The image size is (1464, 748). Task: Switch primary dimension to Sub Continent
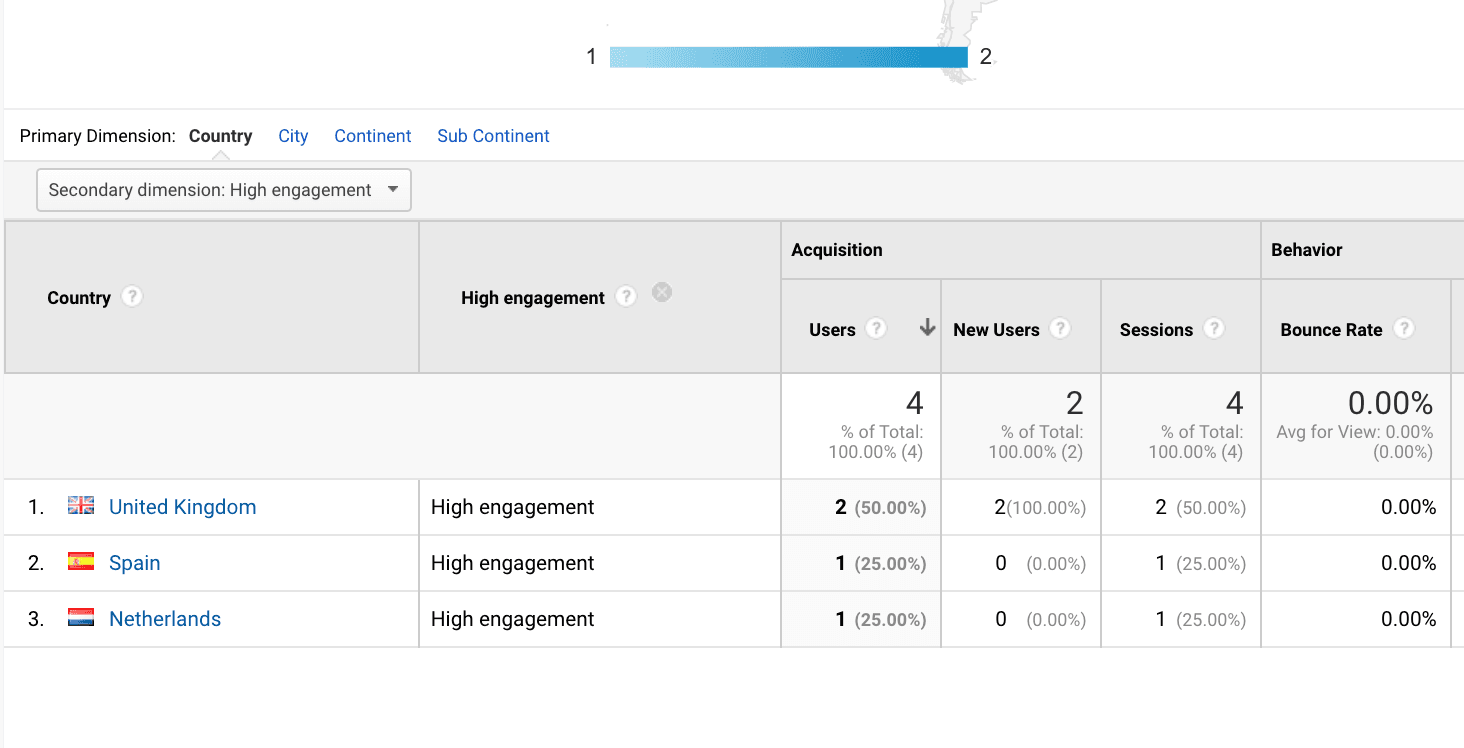(493, 136)
